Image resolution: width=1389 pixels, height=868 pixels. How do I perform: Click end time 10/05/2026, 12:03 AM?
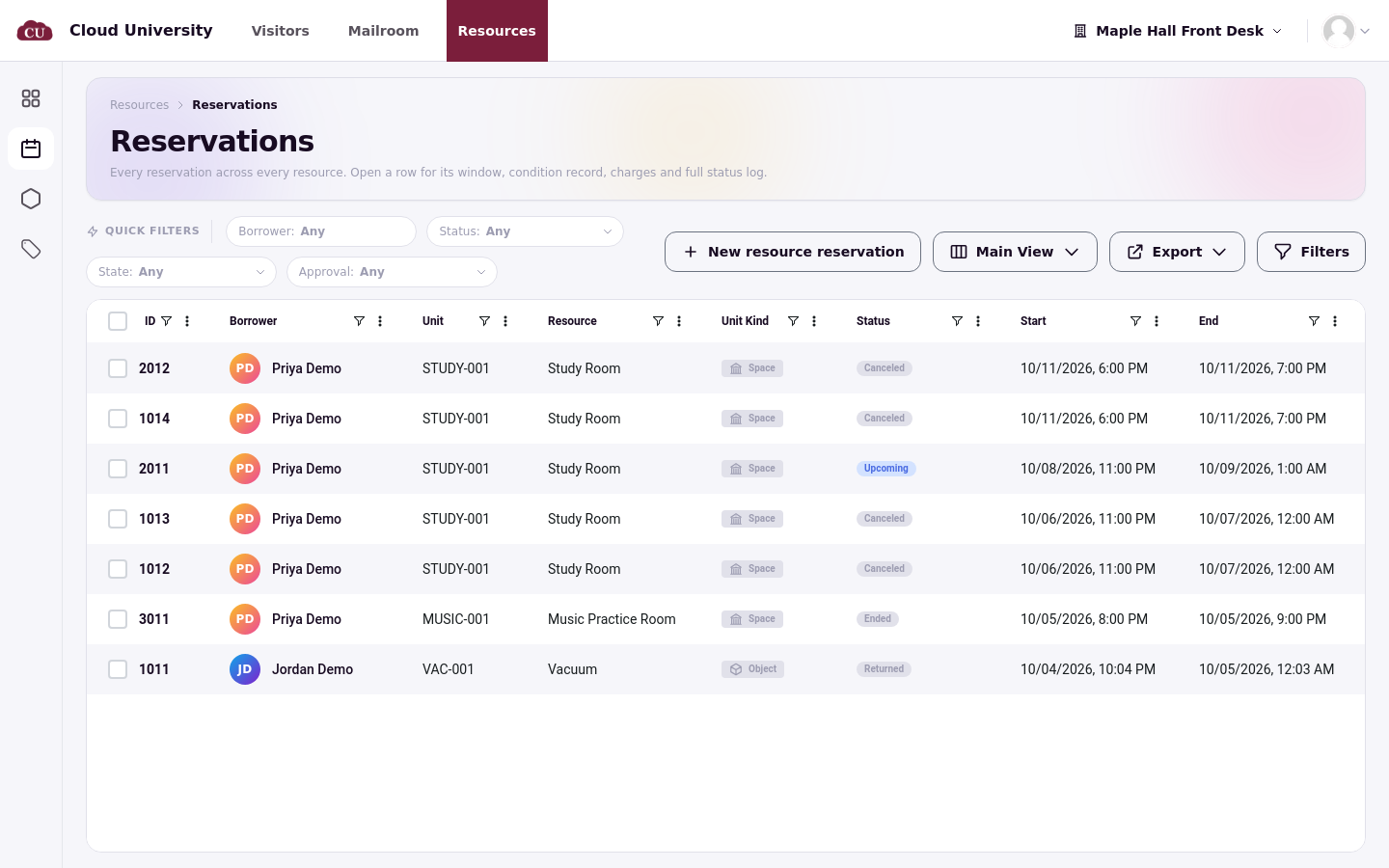click(x=1266, y=669)
